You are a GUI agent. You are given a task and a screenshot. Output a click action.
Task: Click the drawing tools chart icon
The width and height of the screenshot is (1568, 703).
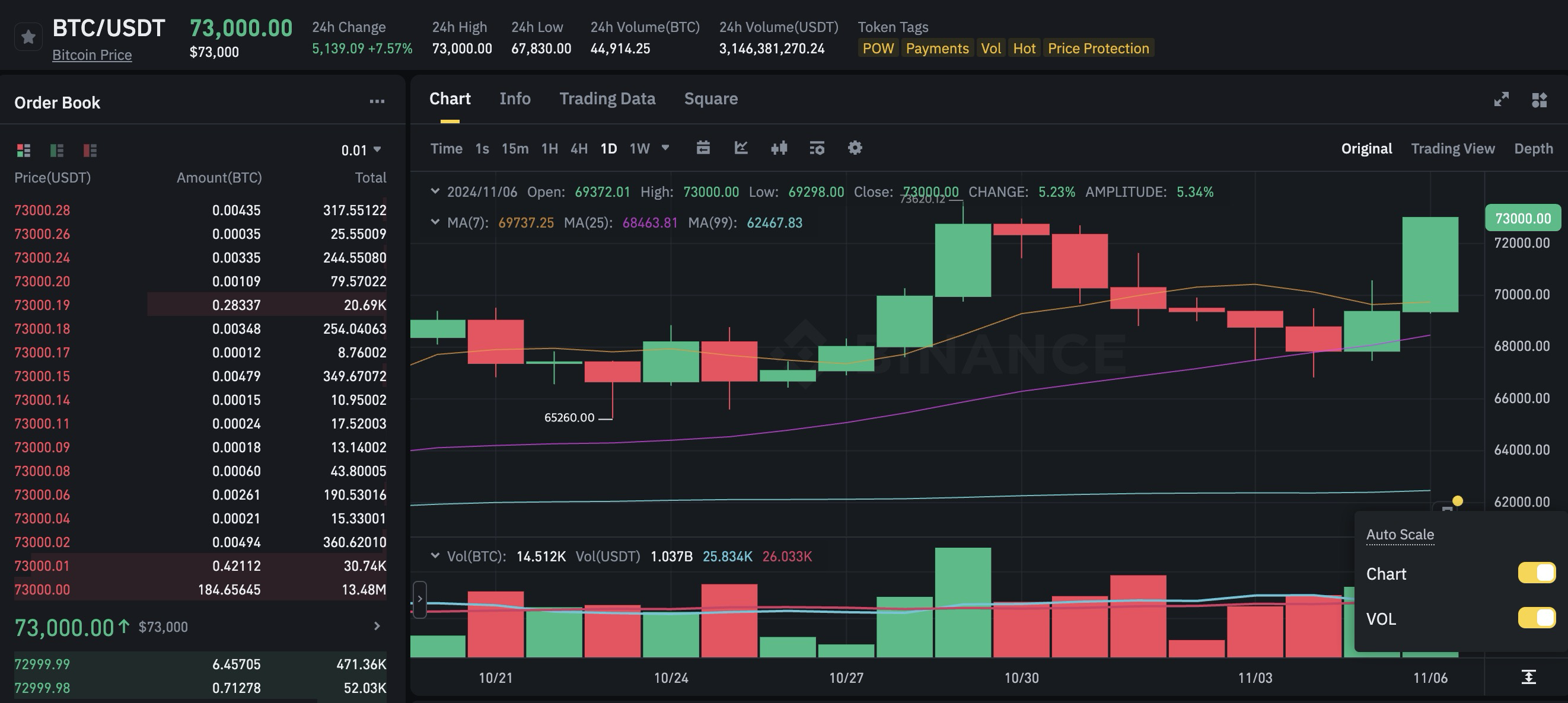pyautogui.click(x=741, y=148)
